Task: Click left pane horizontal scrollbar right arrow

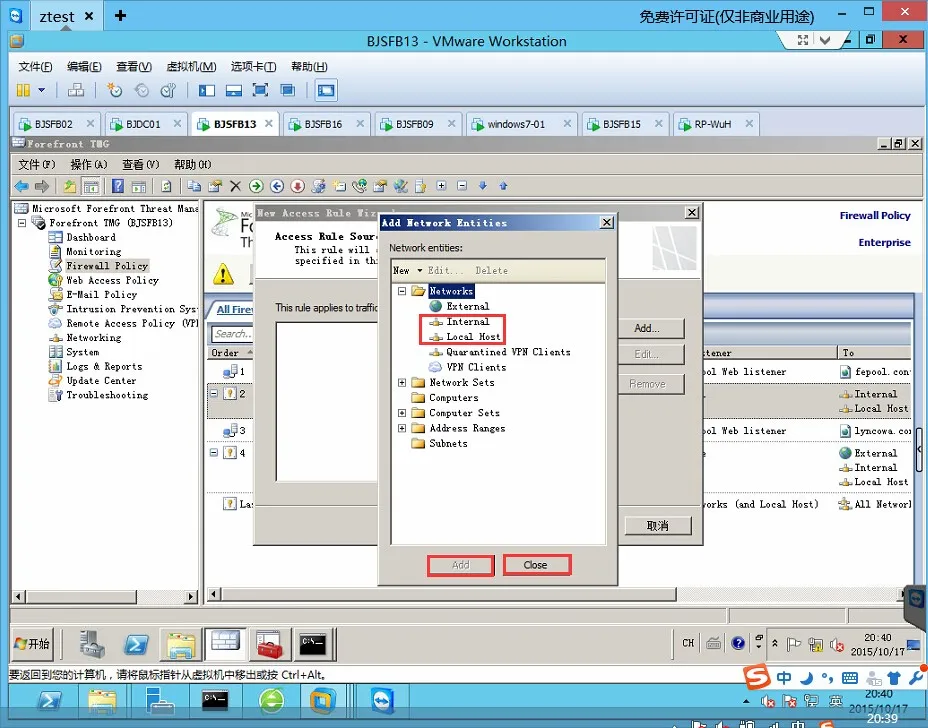Action: tap(191, 597)
